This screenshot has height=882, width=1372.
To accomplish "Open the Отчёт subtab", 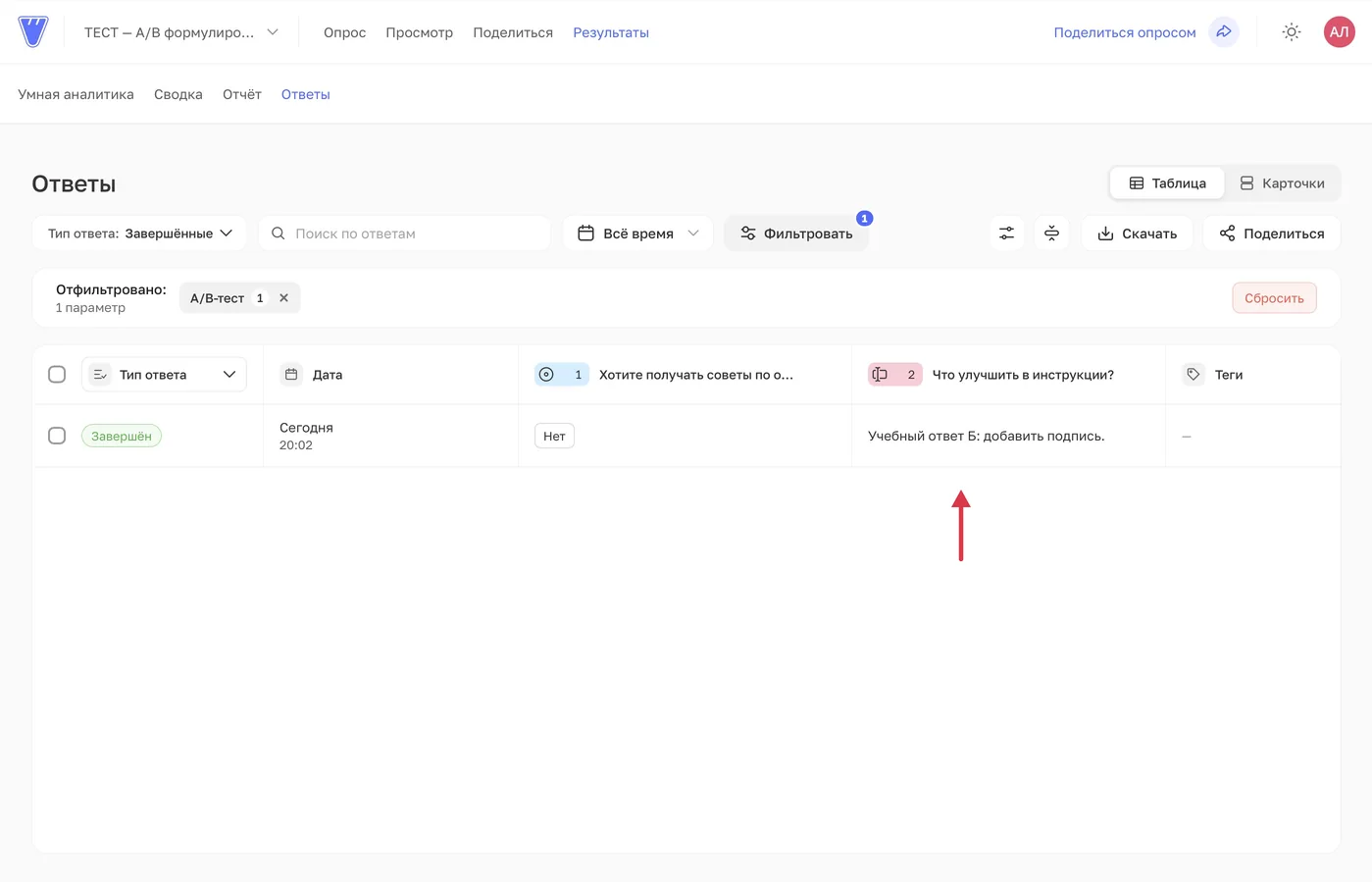I will click(x=242, y=94).
